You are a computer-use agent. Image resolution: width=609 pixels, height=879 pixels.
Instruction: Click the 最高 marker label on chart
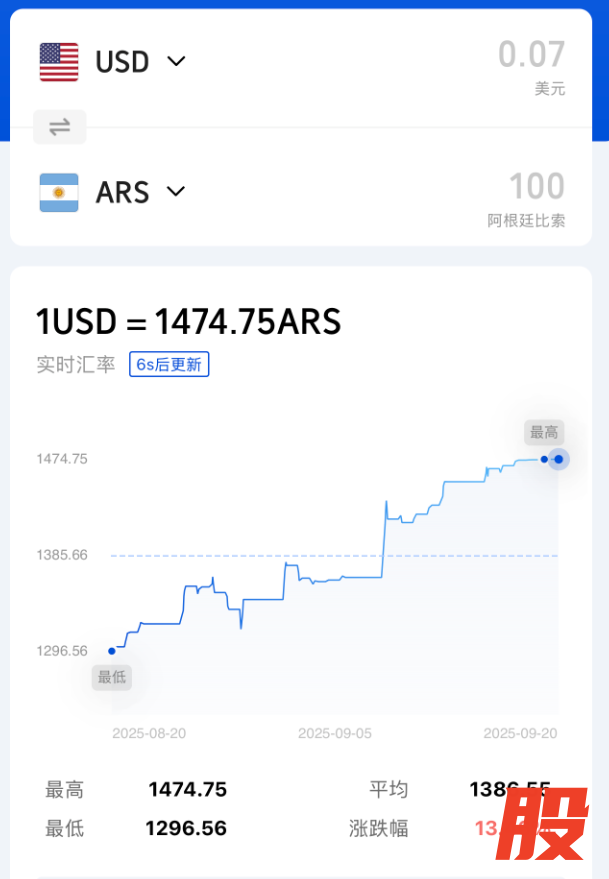(544, 432)
